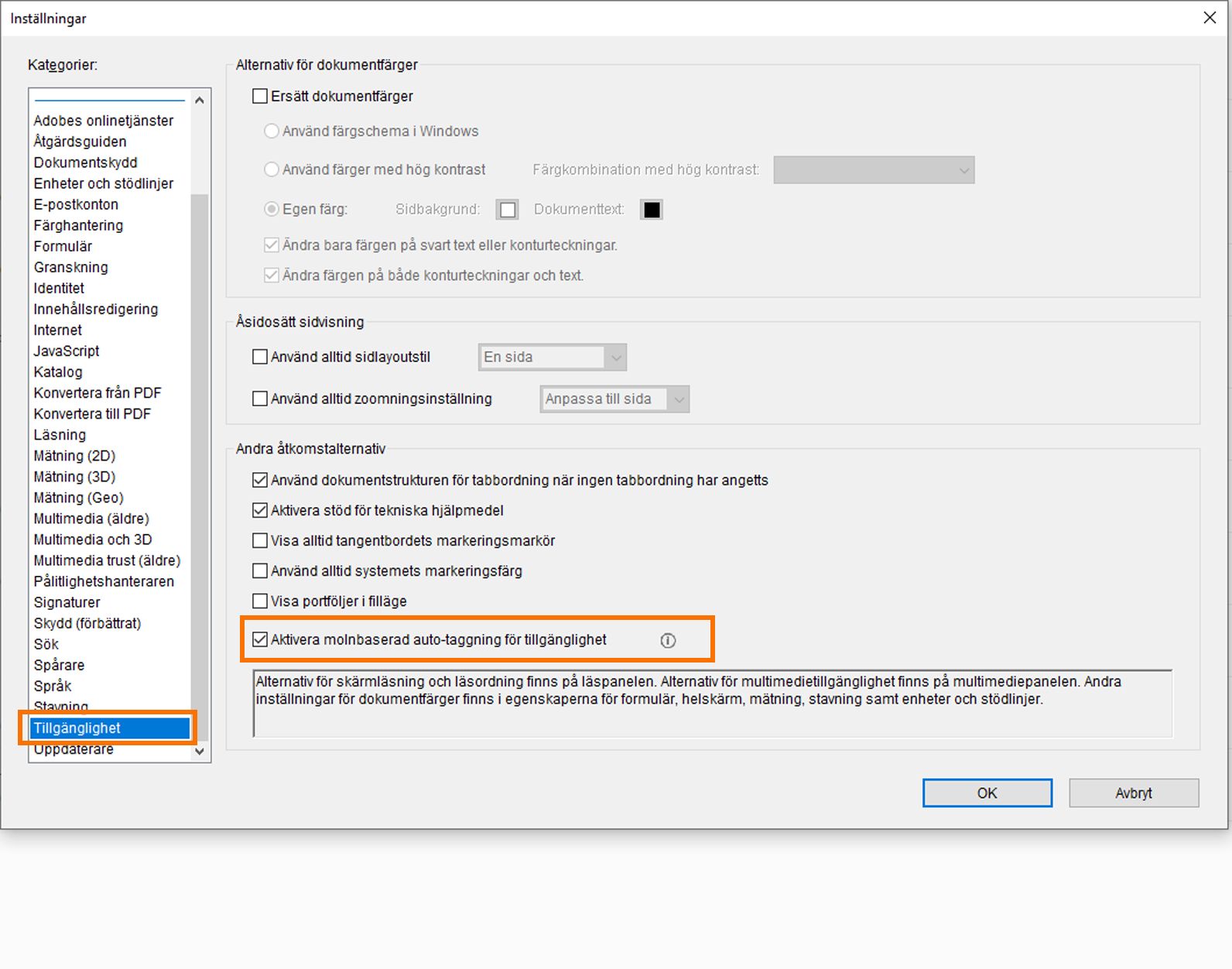Select Enheter och stödlinjer category
This screenshot has height=969, width=1232.
point(103,183)
